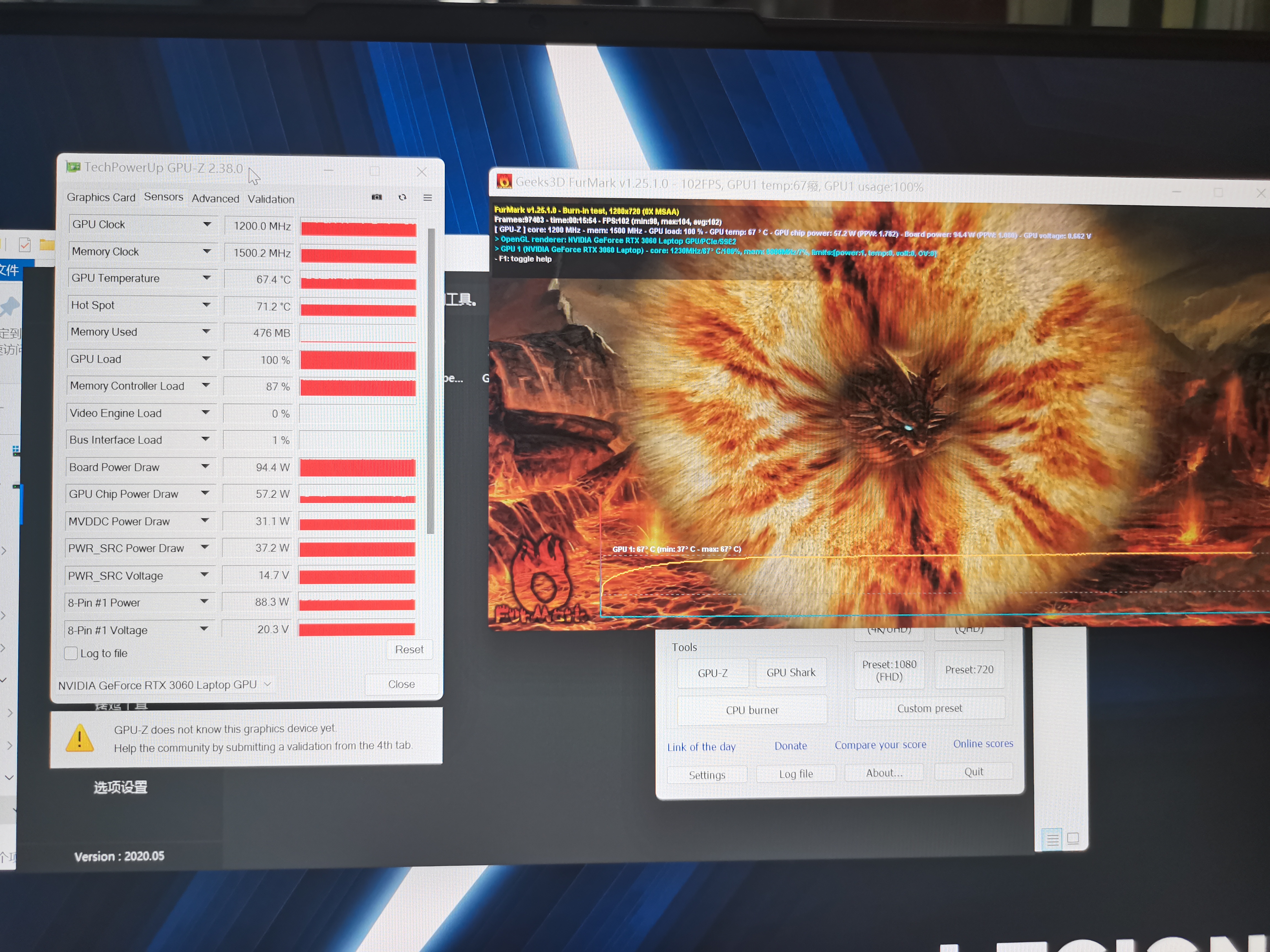Image resolution: width=1270 pixels, height=952 pixels.
Task: Click the Board Power Draw graph bar
Action: point(358,468)
